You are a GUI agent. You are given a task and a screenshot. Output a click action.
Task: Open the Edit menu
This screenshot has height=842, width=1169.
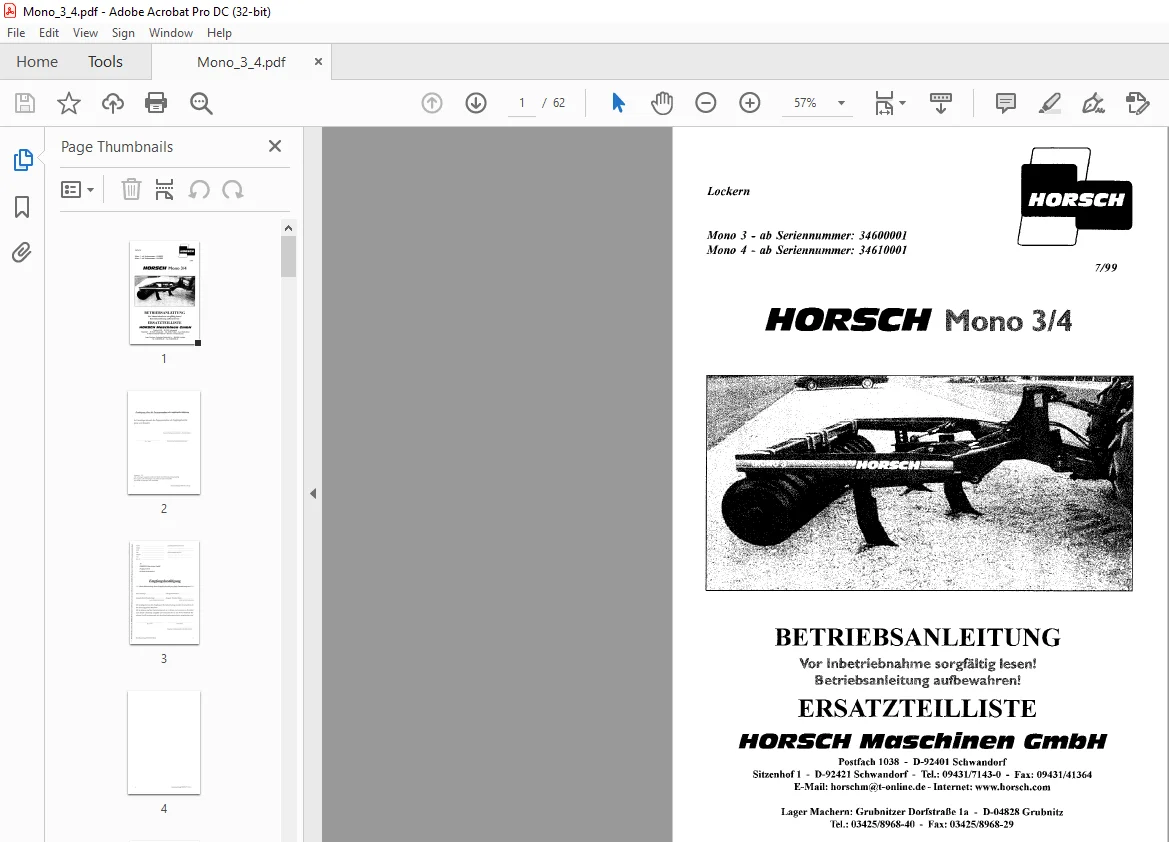tap(48, 33)
